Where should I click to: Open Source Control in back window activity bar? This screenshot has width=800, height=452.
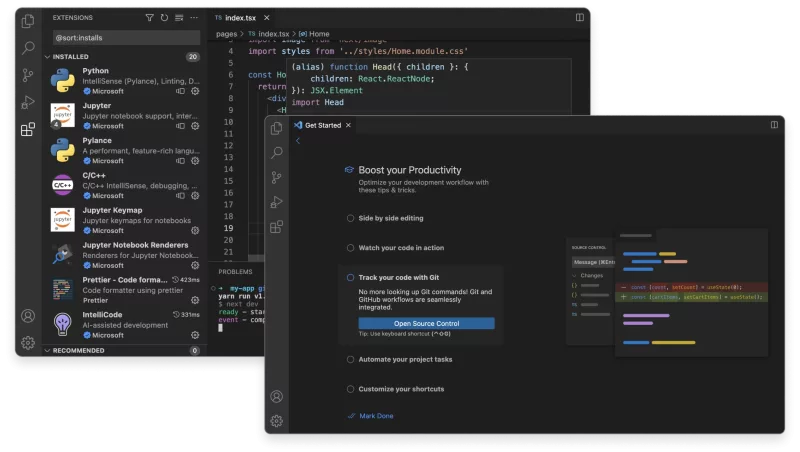click(28, 76)
